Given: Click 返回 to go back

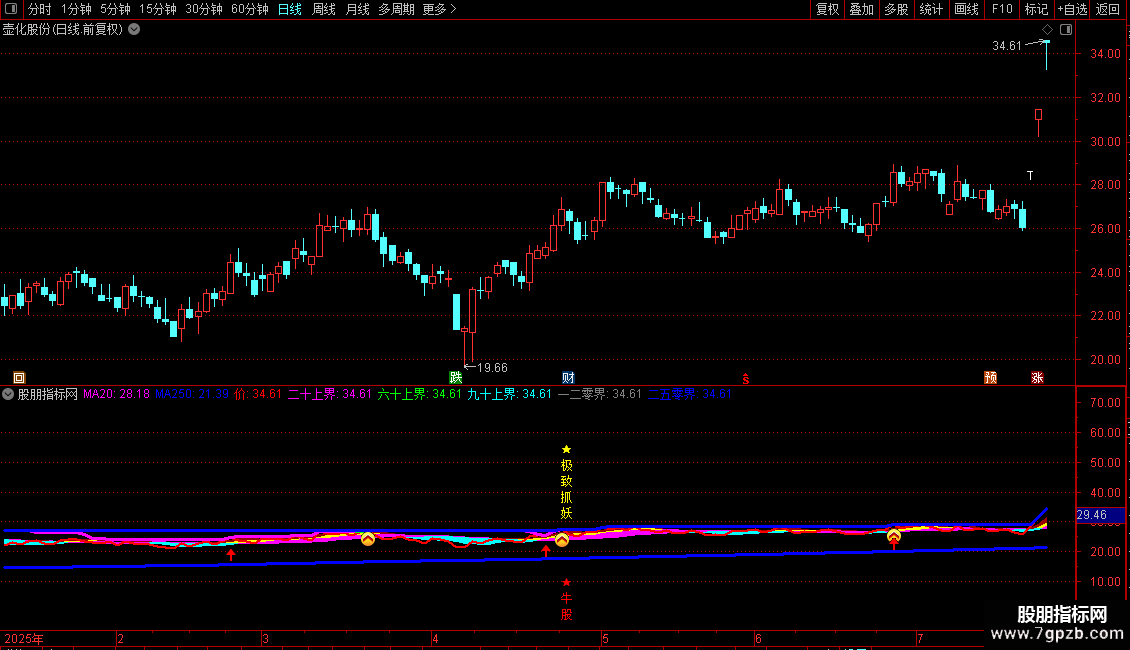Looking at the screenshot, I should [x=1108, y=9].
